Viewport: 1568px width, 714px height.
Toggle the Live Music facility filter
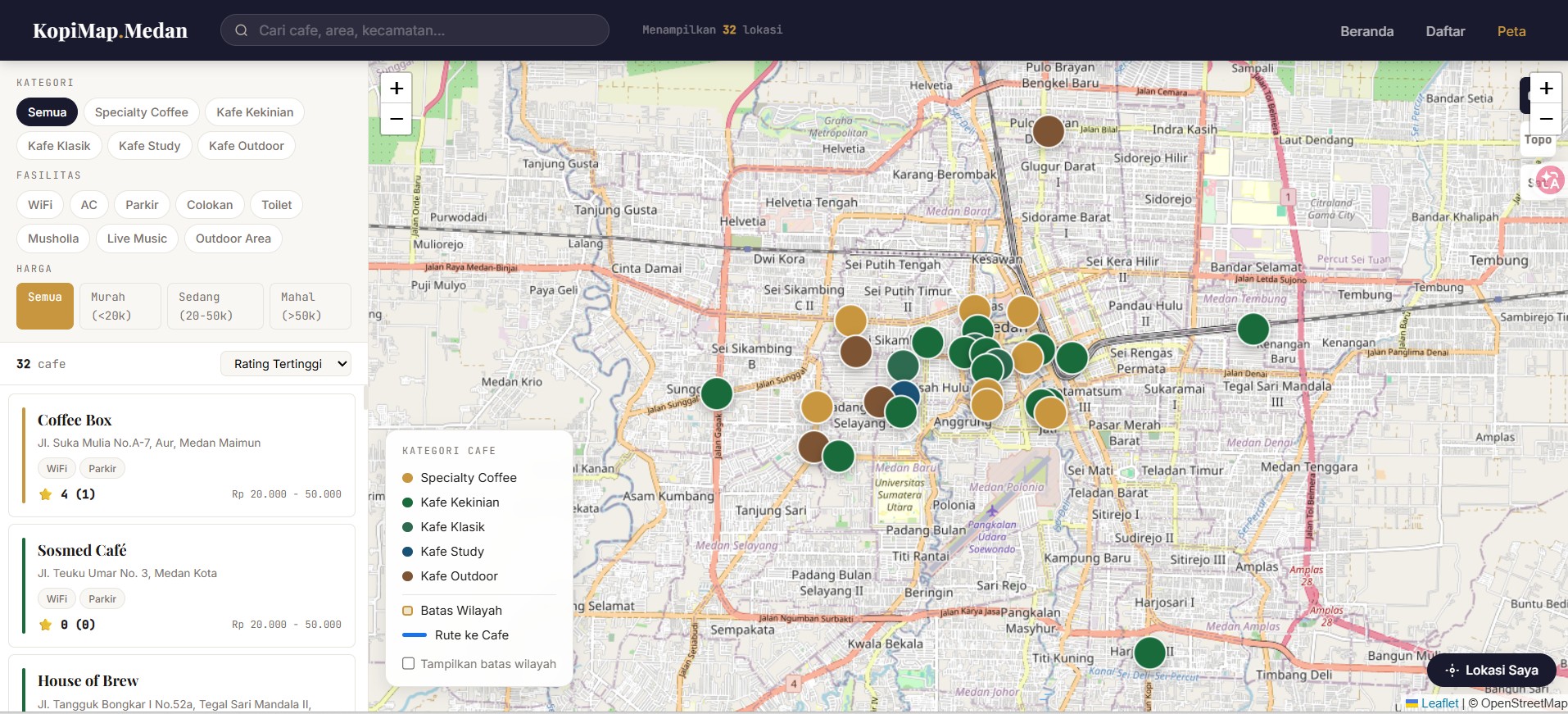click(x=137, y=239)
